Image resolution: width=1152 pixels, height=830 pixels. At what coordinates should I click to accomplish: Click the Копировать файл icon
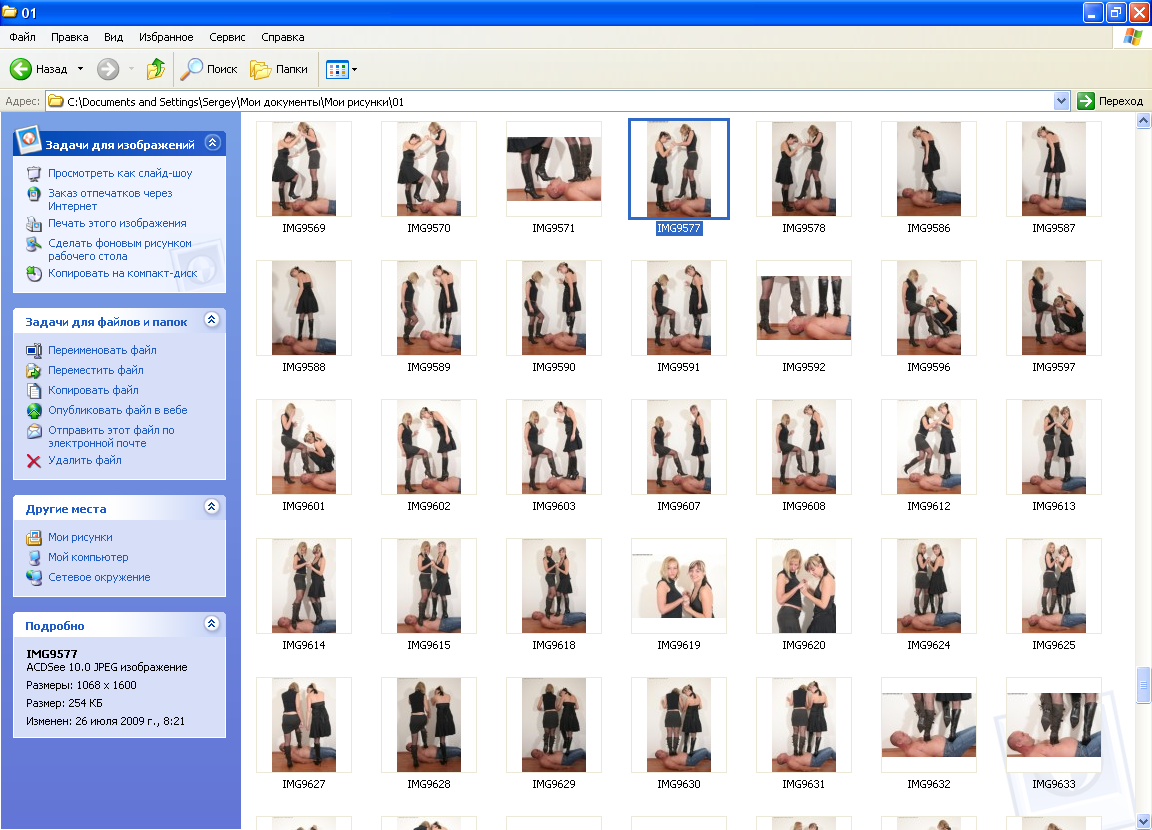pyautogui.click(x=34, y=390)
